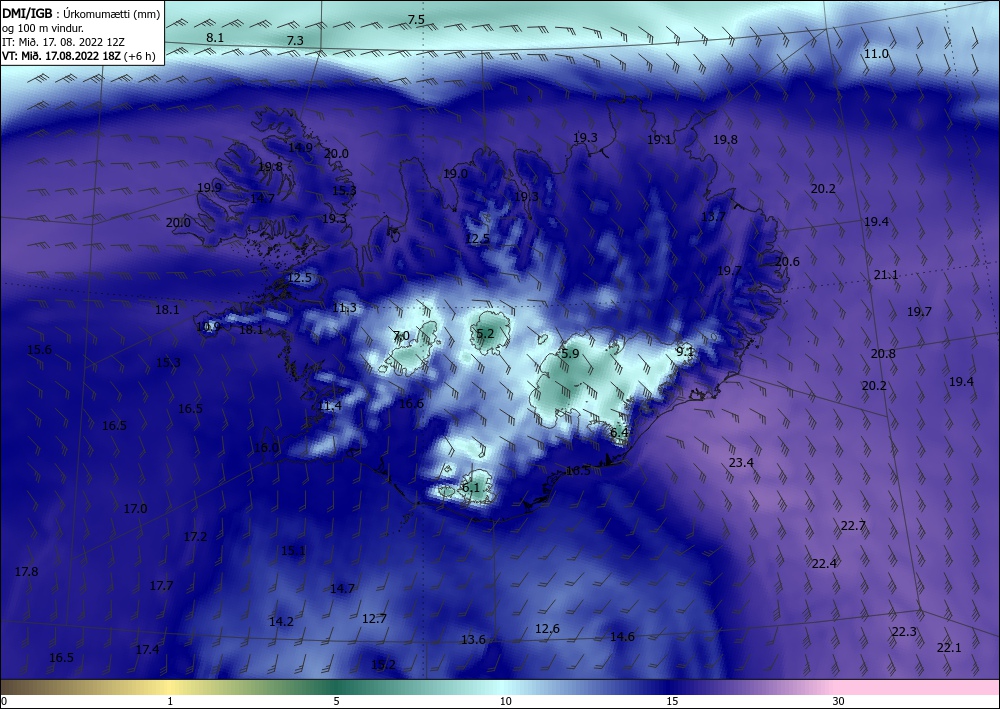Click the value 22.3 on the map
This screenshot has width=1000, height=709.
tap(904, 632)
